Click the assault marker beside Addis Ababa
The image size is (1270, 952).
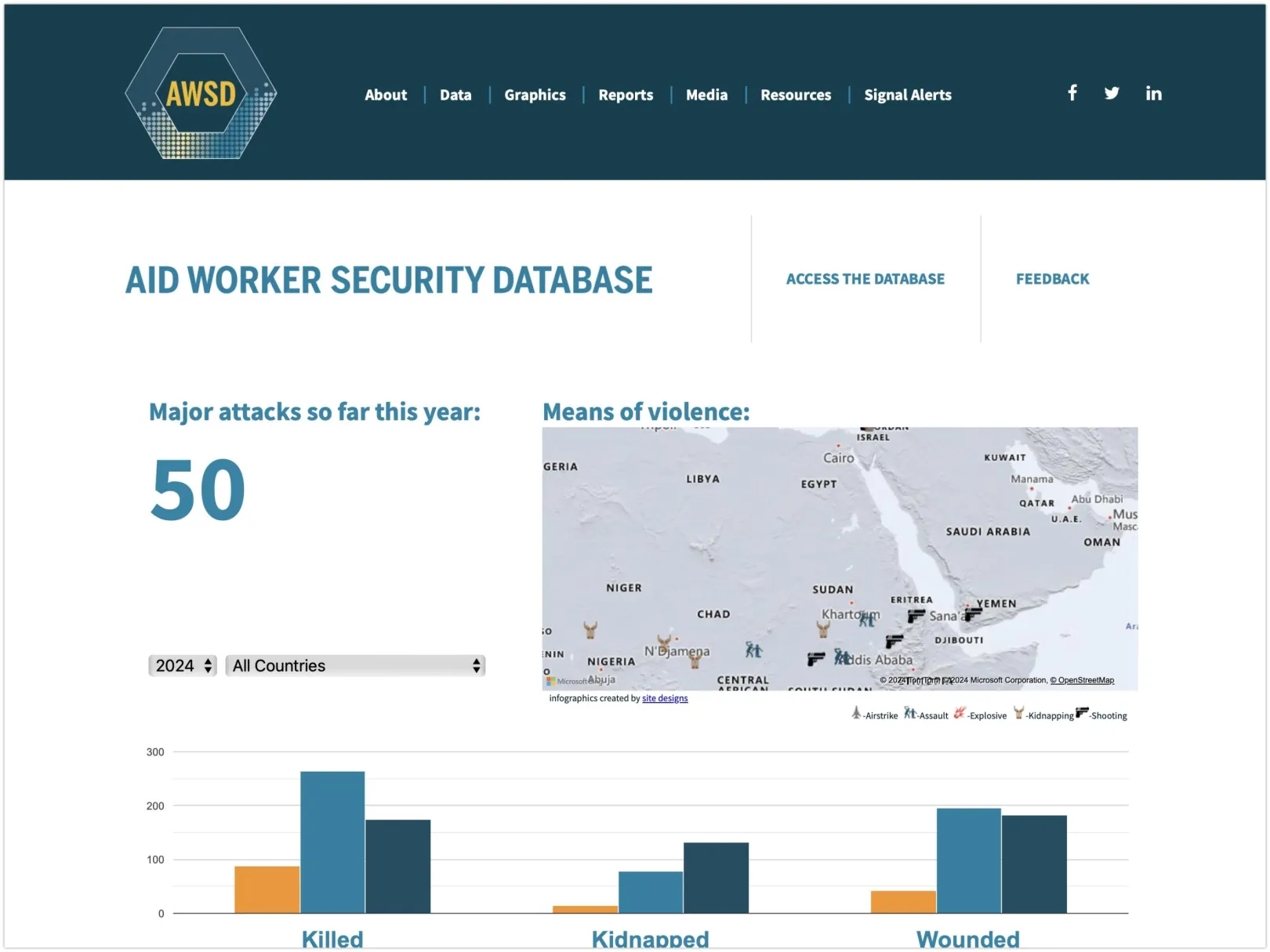point(842,657)
